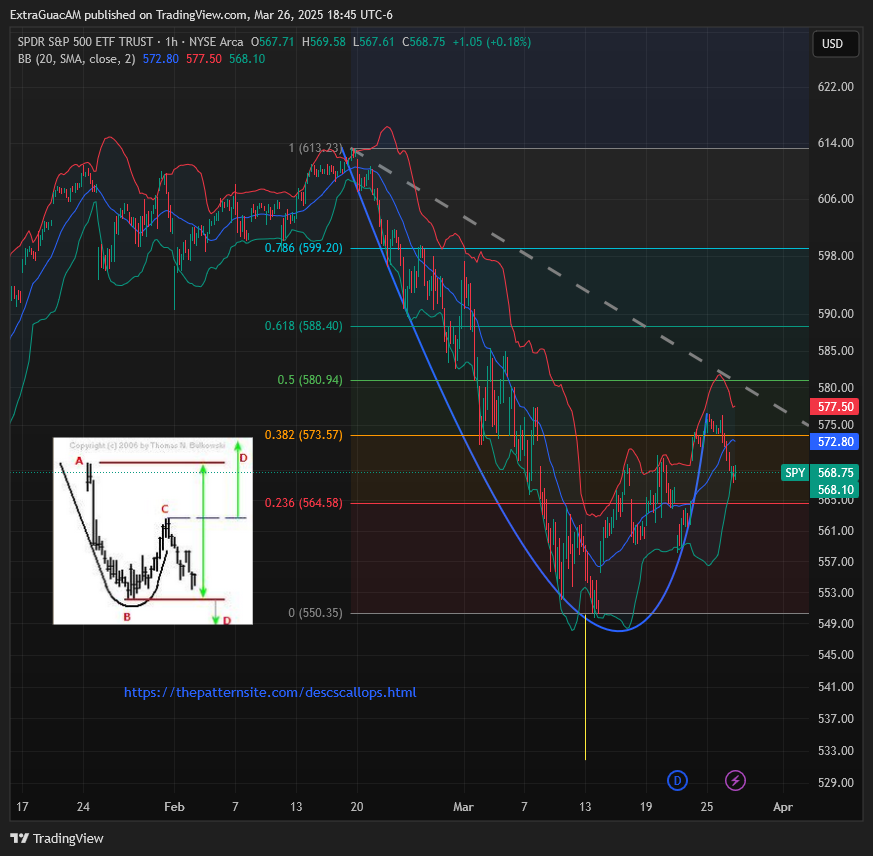Click the 622.00 price axis label
873x856 pixels.
(835, 86)
